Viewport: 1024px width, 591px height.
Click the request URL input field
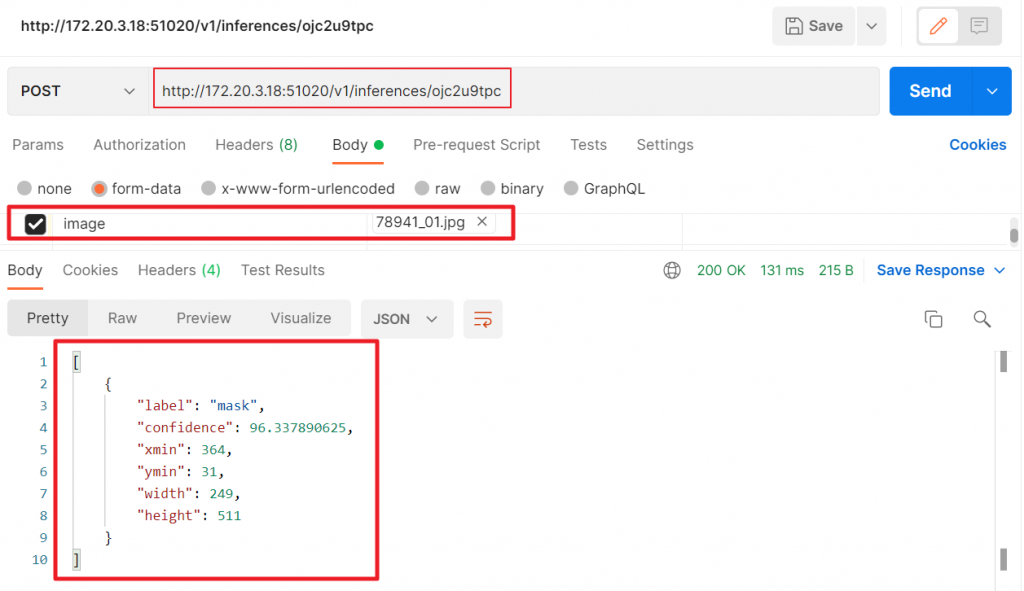515,91
